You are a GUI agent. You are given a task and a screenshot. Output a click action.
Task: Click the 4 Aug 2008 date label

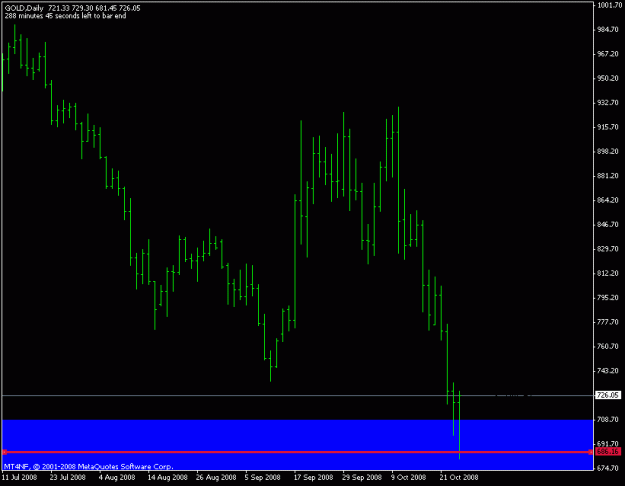coord(117,477)
